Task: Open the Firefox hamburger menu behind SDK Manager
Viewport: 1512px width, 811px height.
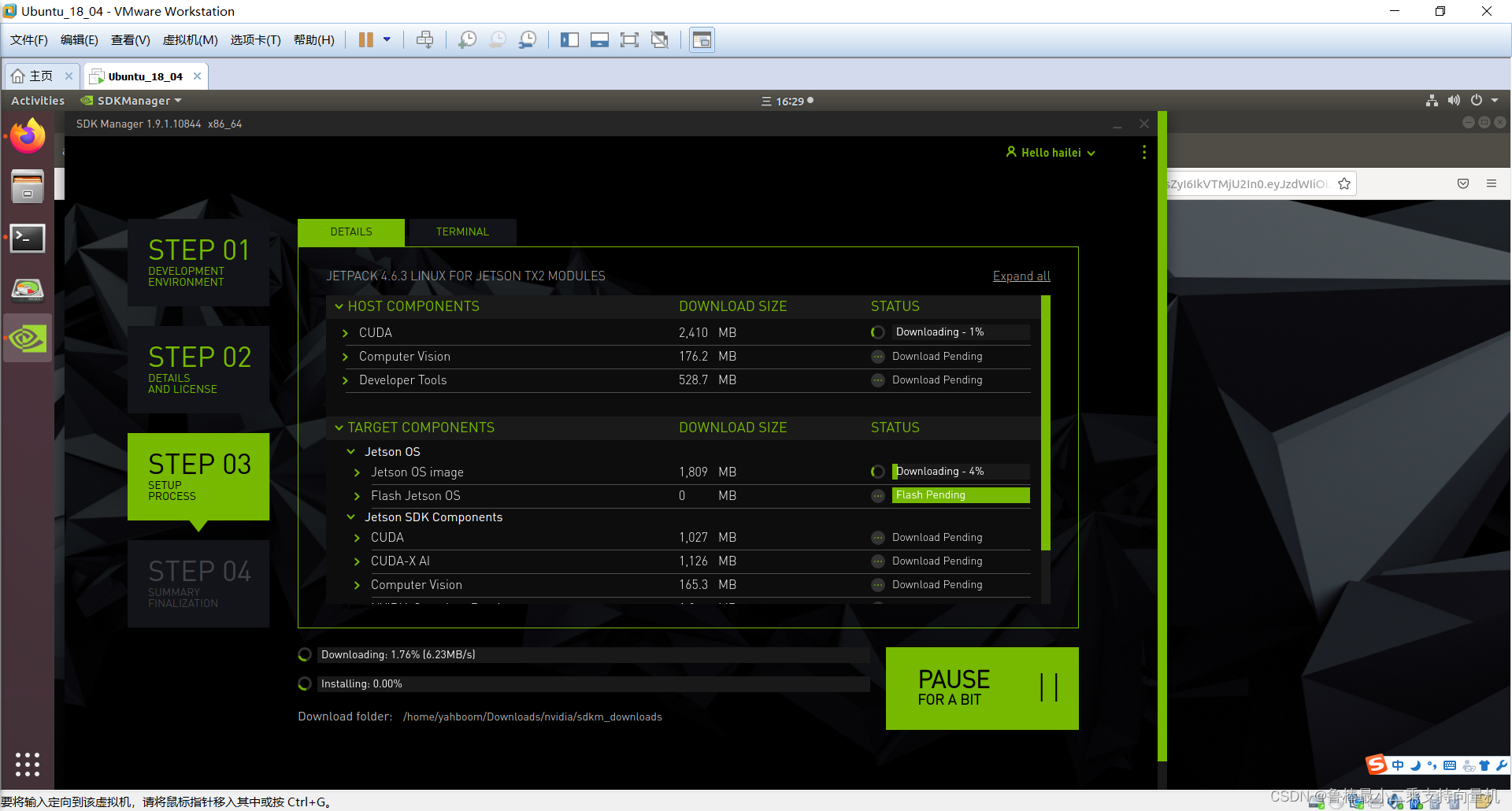Action: (1492, 183)
